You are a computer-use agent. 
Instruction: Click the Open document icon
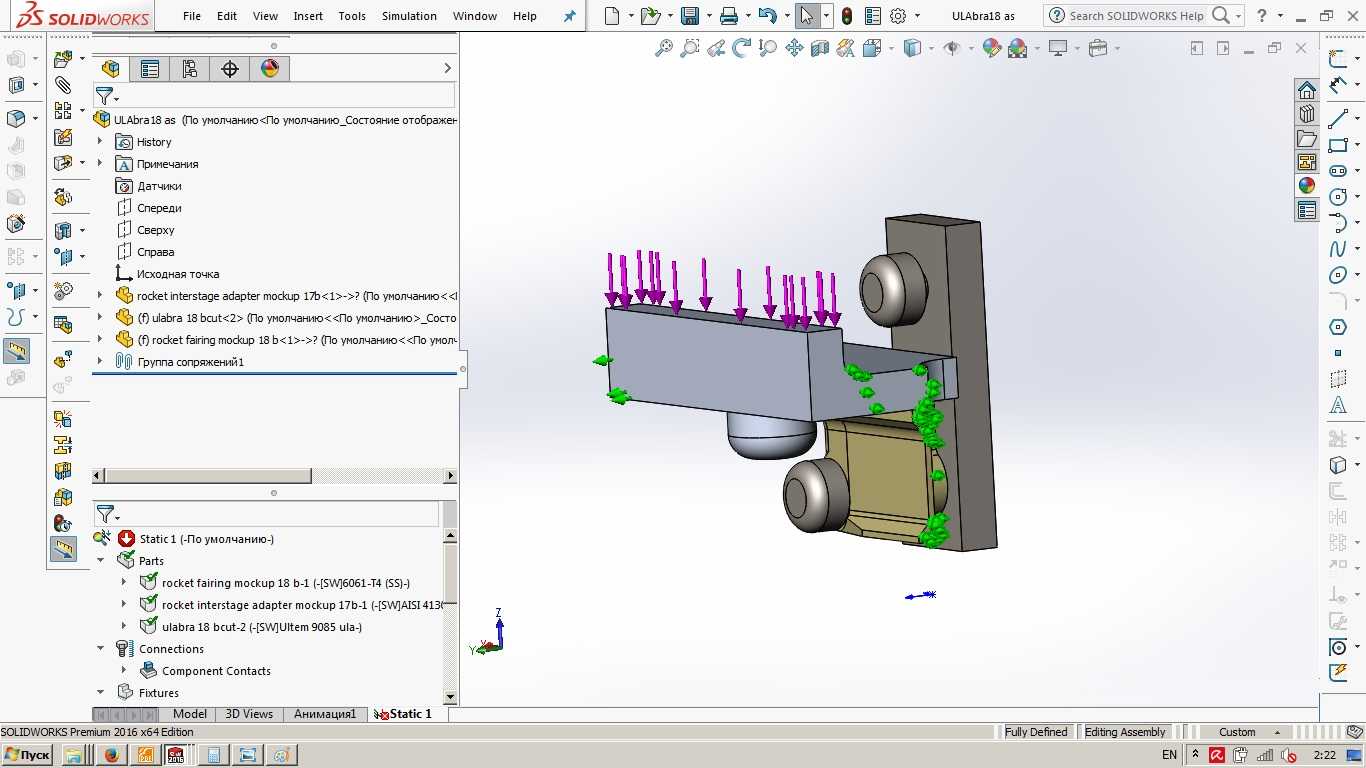click(x=650, y=16)
